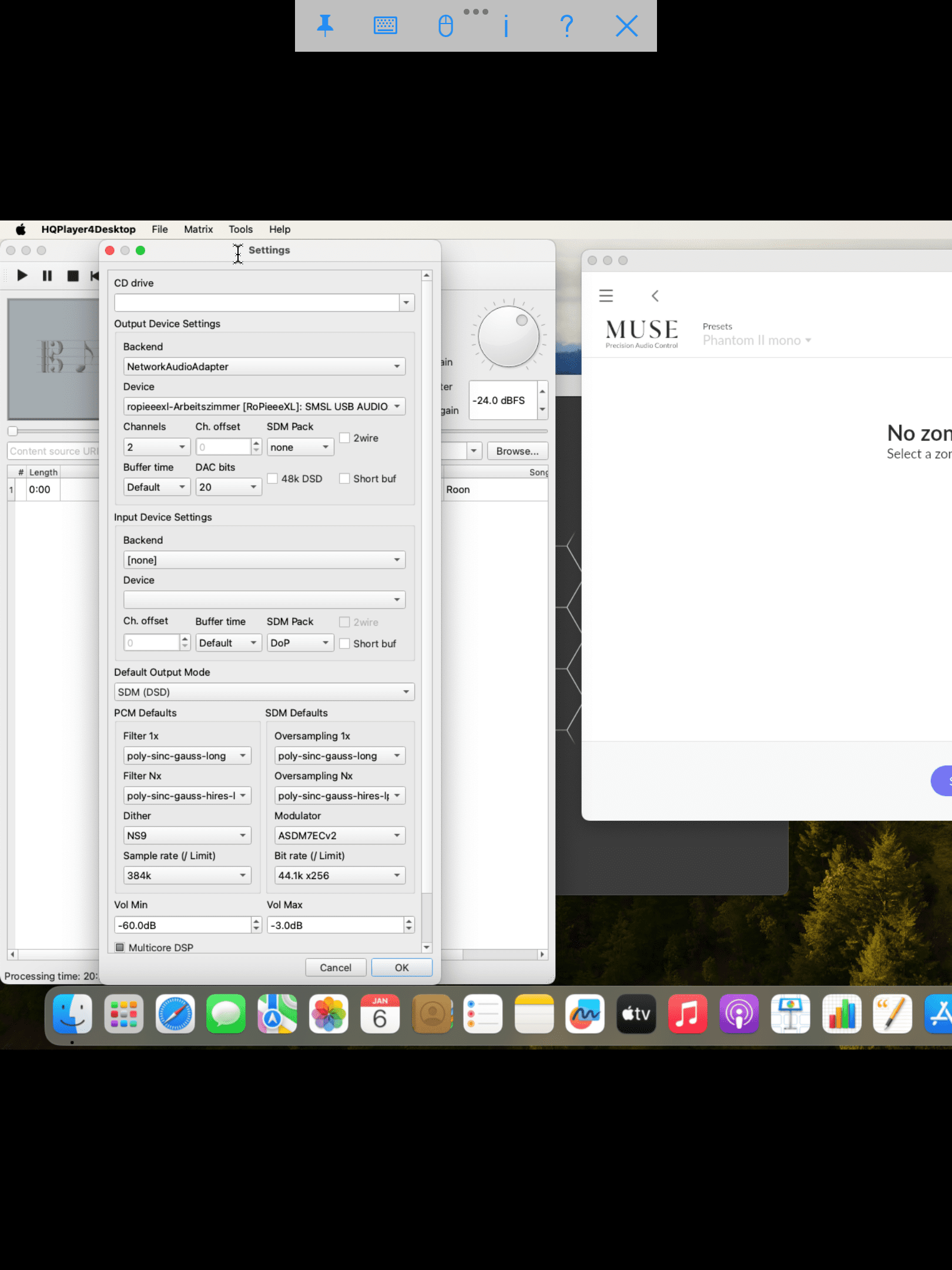Toggle the Multicore DSP checkbox

coord(120,947)
